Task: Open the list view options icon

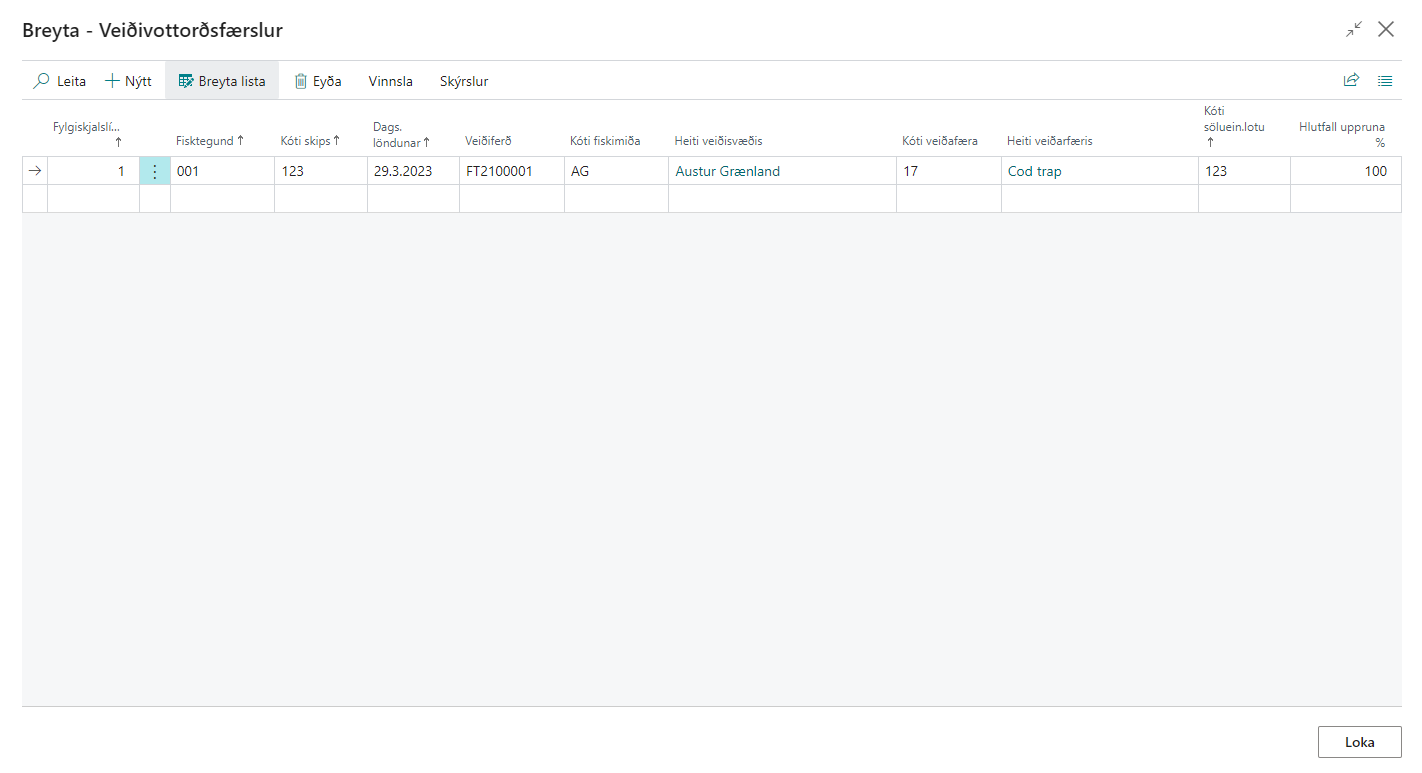Action: pos(1385,81)
